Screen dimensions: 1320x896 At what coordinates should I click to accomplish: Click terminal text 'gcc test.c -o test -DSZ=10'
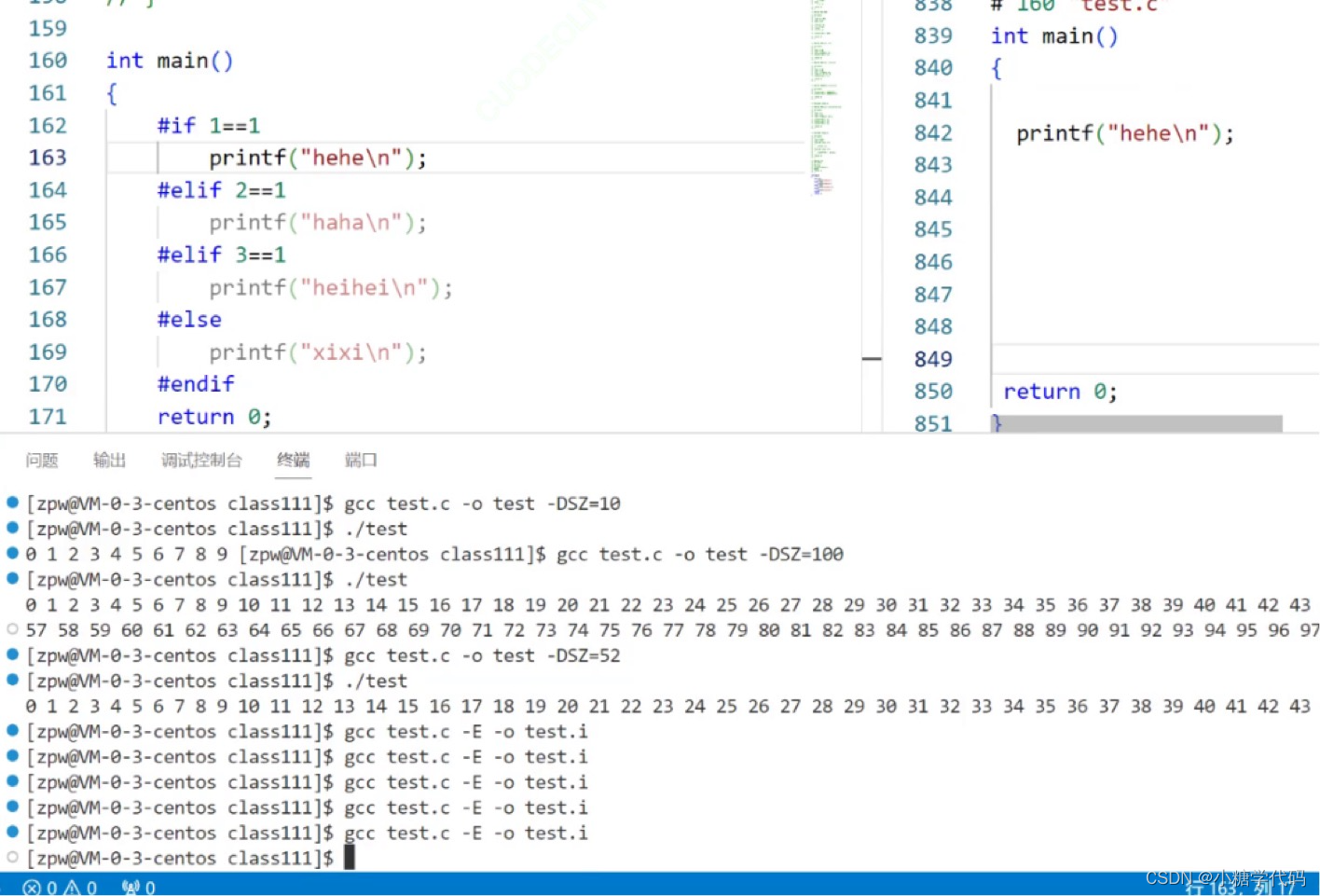click(482, 503)
